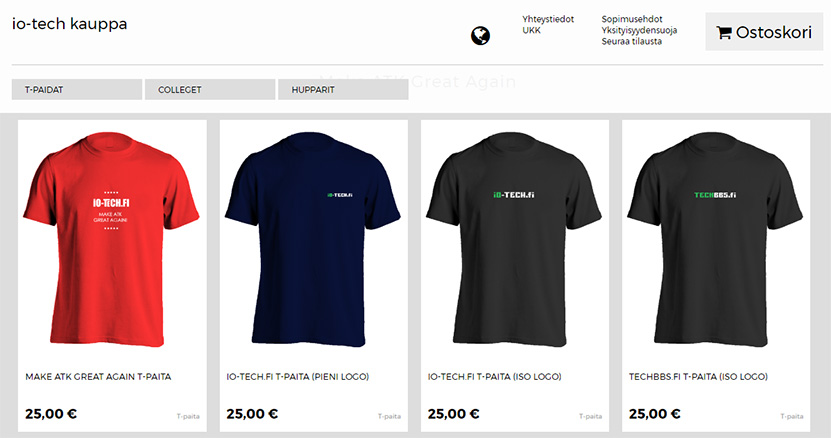Open the Ostoskori cart button
This screenshot has height=438, width=831.
(764, 32)
